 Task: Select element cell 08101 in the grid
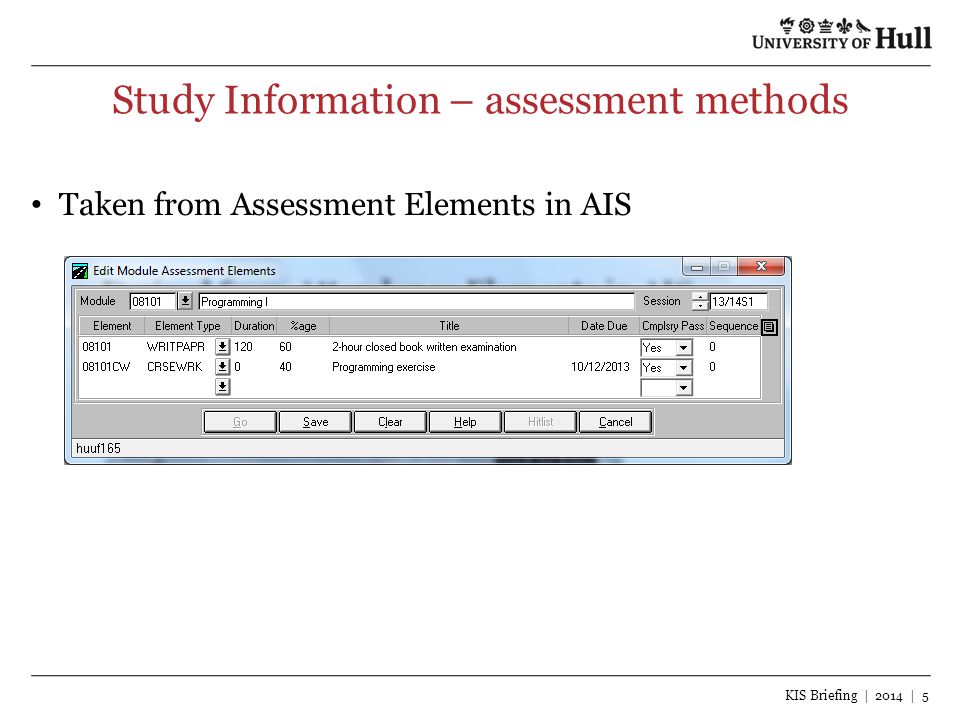pos(97,347)
